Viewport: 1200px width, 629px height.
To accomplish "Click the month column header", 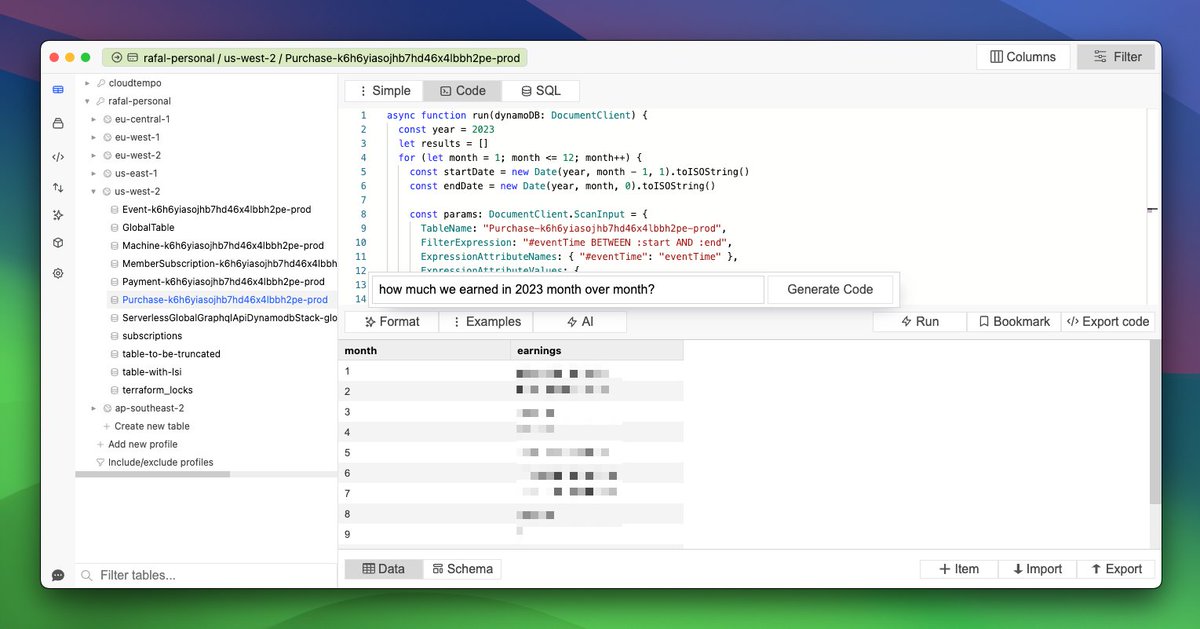I will coord(424,351).
